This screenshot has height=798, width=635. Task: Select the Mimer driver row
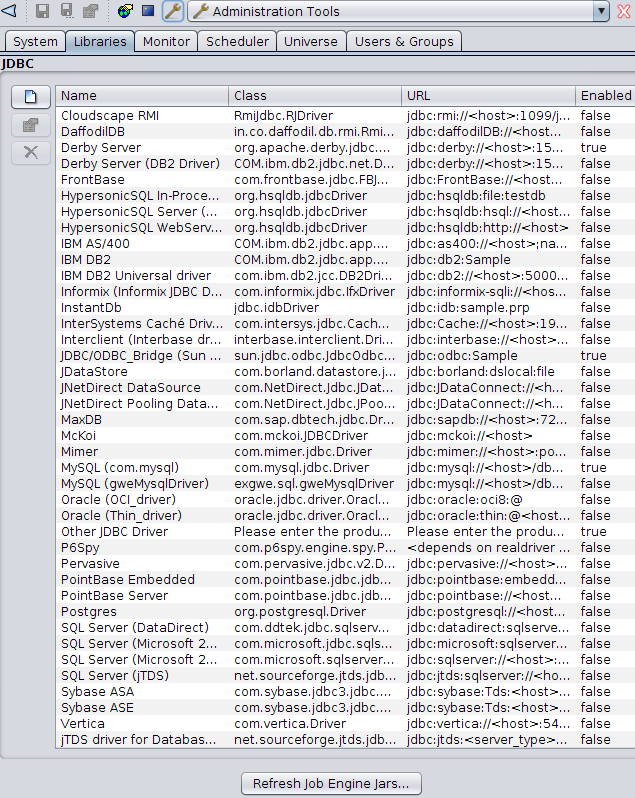pyautogui.click(x=345, y=451)
